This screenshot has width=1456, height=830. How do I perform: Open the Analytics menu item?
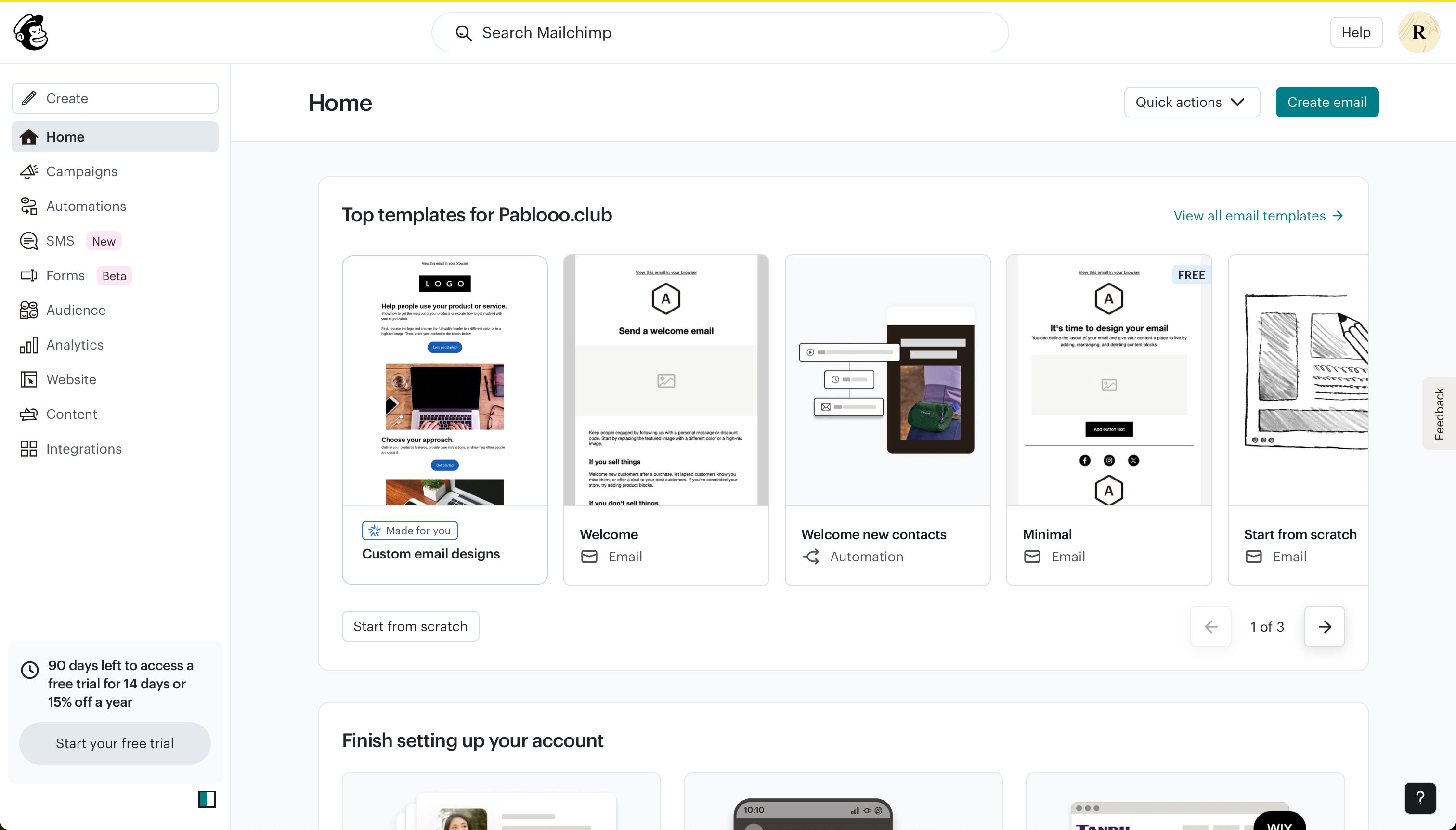115,345
